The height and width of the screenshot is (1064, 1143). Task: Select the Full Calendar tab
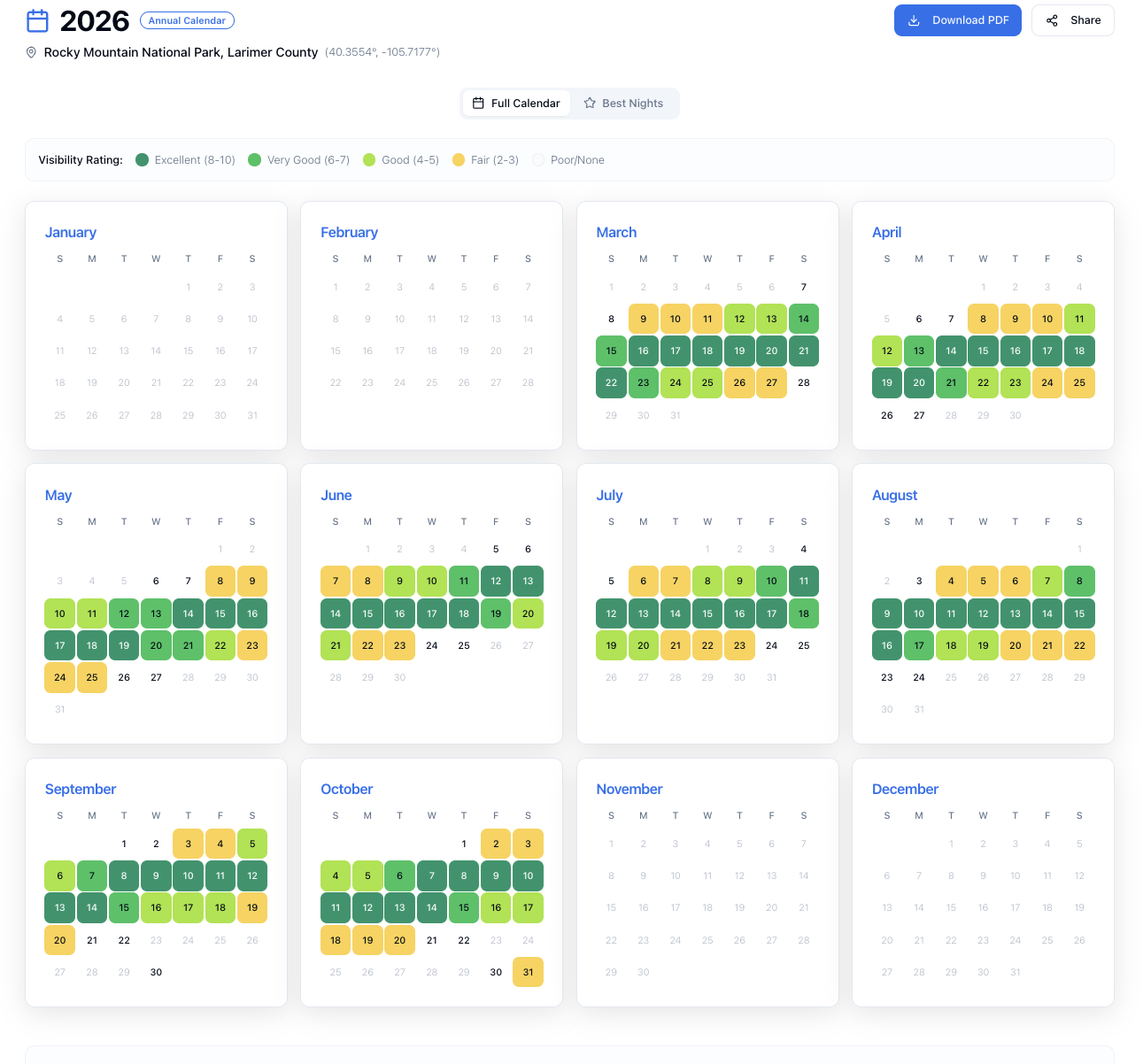point(516,103)
